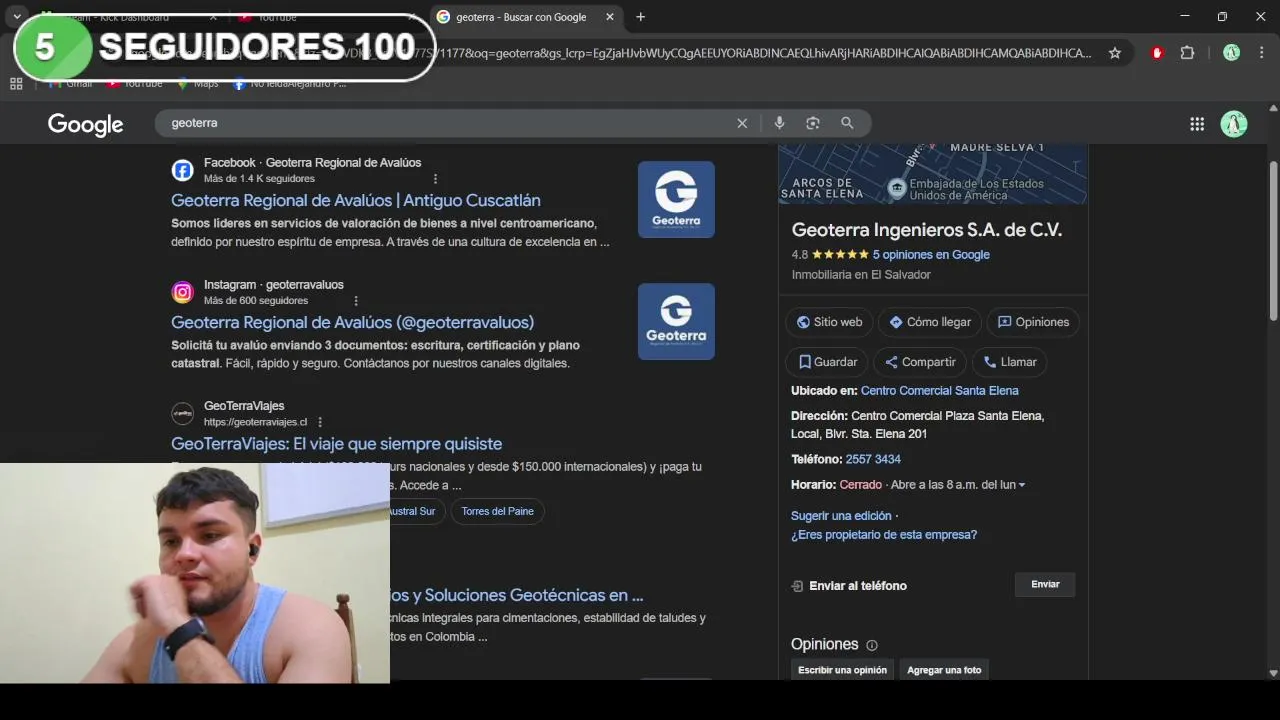Switch to the Kick Dashboard tab
This screenshot has height=720, width=1280.
(x=130, y=17)
